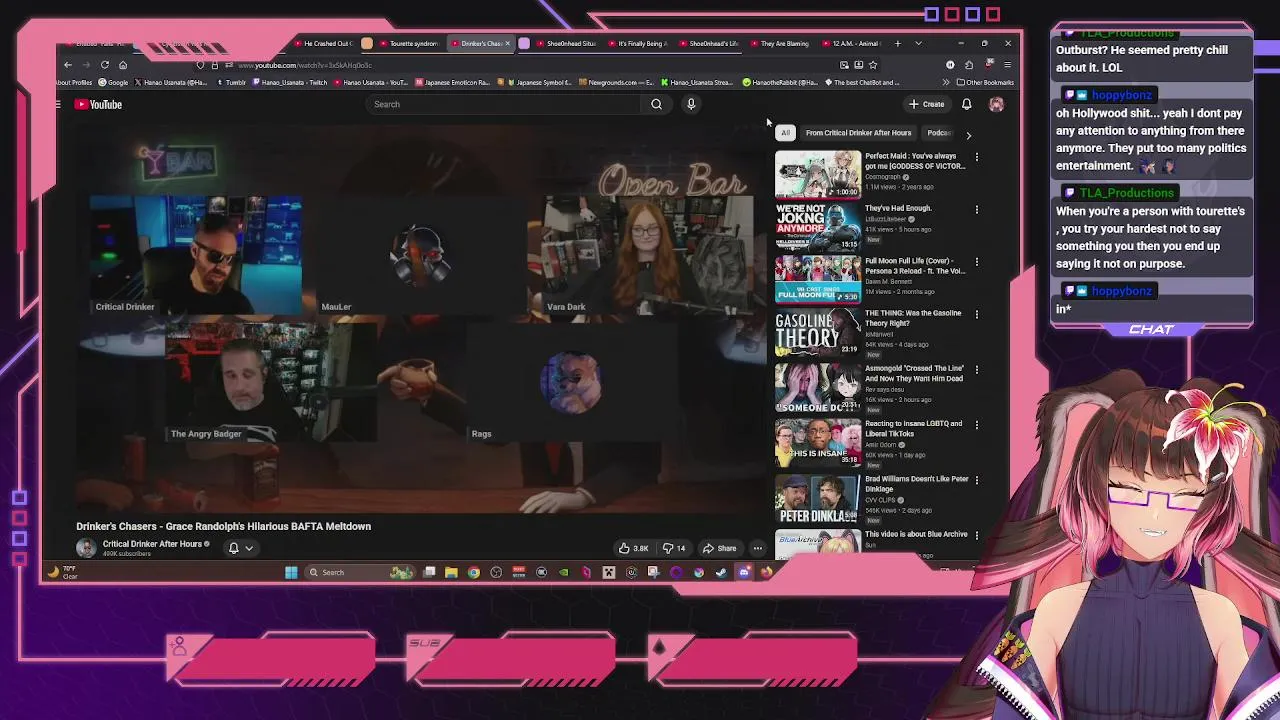Switch to Tourette syndrome browser tab
This screenshot has height=720, width=1280.
click(x=407, y=43)
